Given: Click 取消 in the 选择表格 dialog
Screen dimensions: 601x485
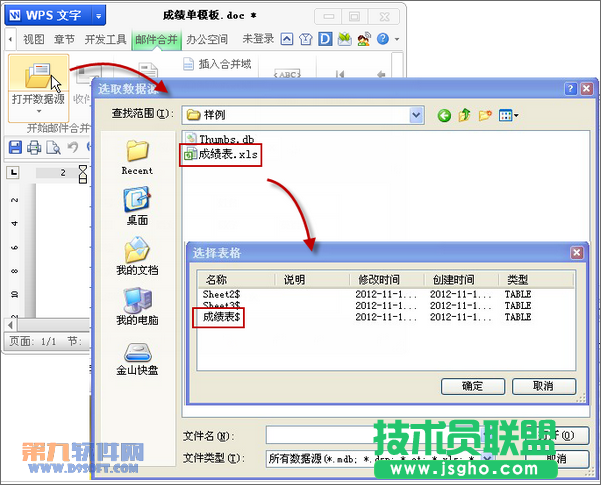Looking at the screenshot, I should [544, 386].
